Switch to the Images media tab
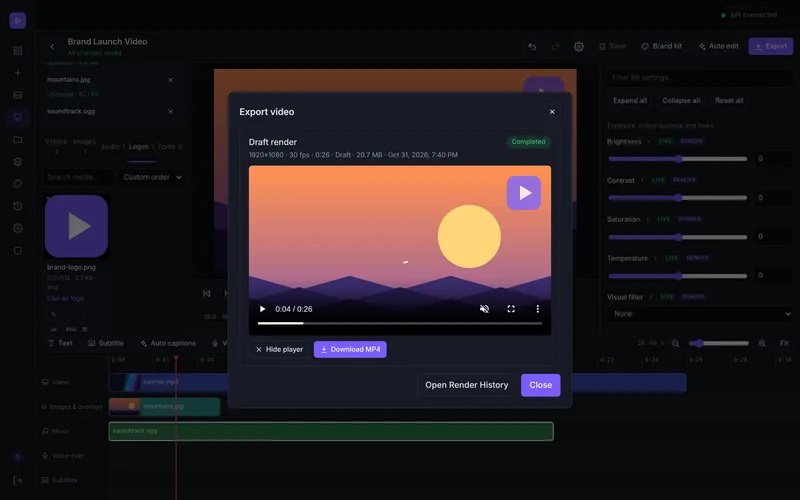Viewport: 800px width, 500px height. coord(84,146)
